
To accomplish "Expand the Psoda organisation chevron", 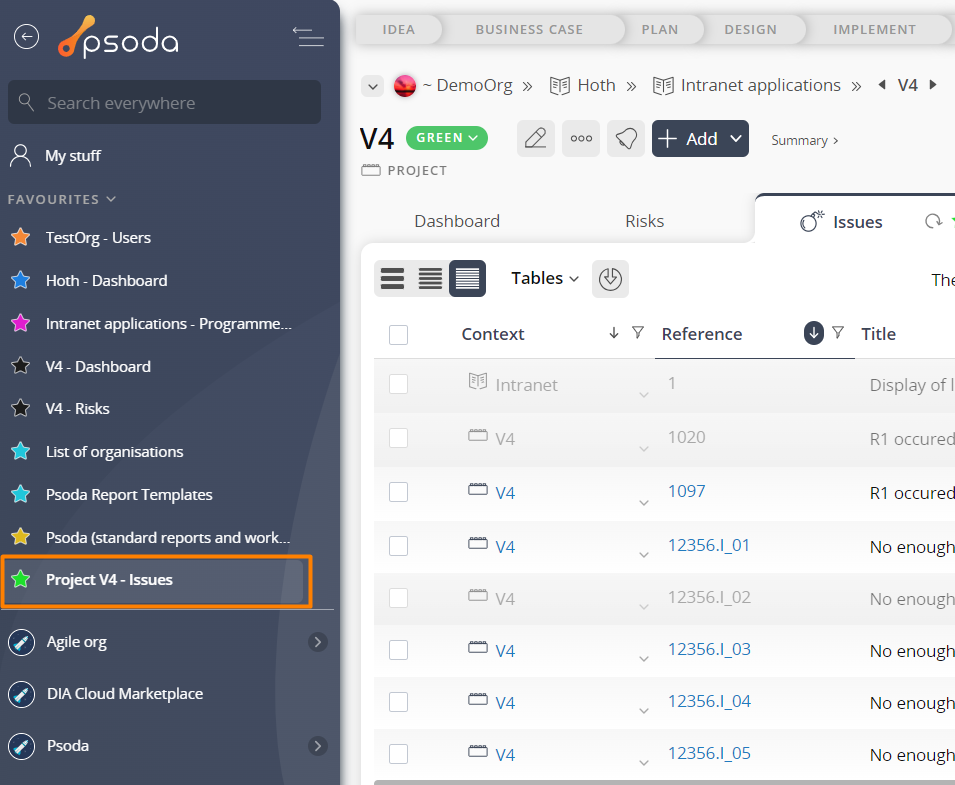I will point(317,746).
